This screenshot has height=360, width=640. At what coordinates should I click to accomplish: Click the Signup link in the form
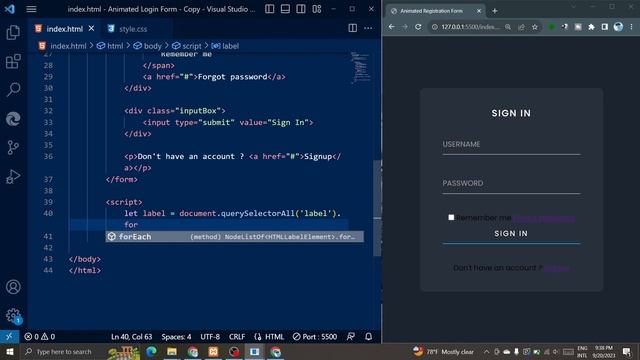click(x=556, y=268)
